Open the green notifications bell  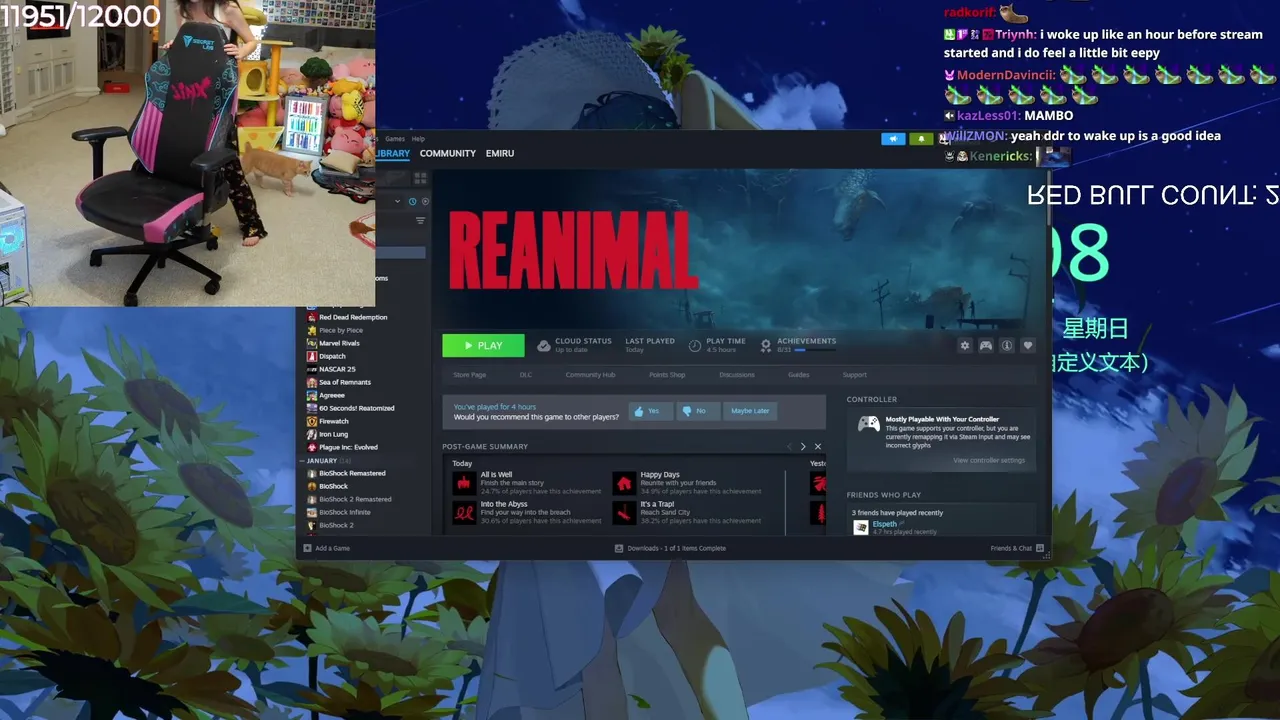coord(921,139)
